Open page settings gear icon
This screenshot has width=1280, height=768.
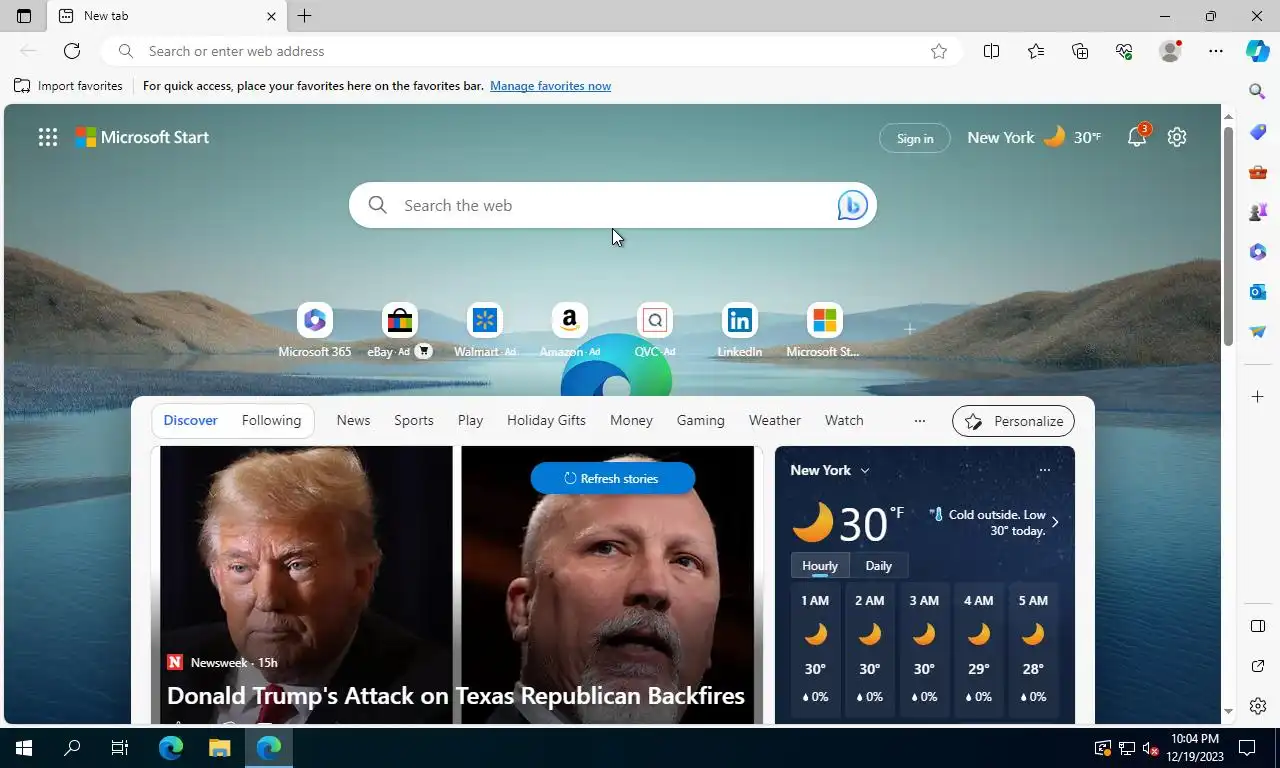1177,137
